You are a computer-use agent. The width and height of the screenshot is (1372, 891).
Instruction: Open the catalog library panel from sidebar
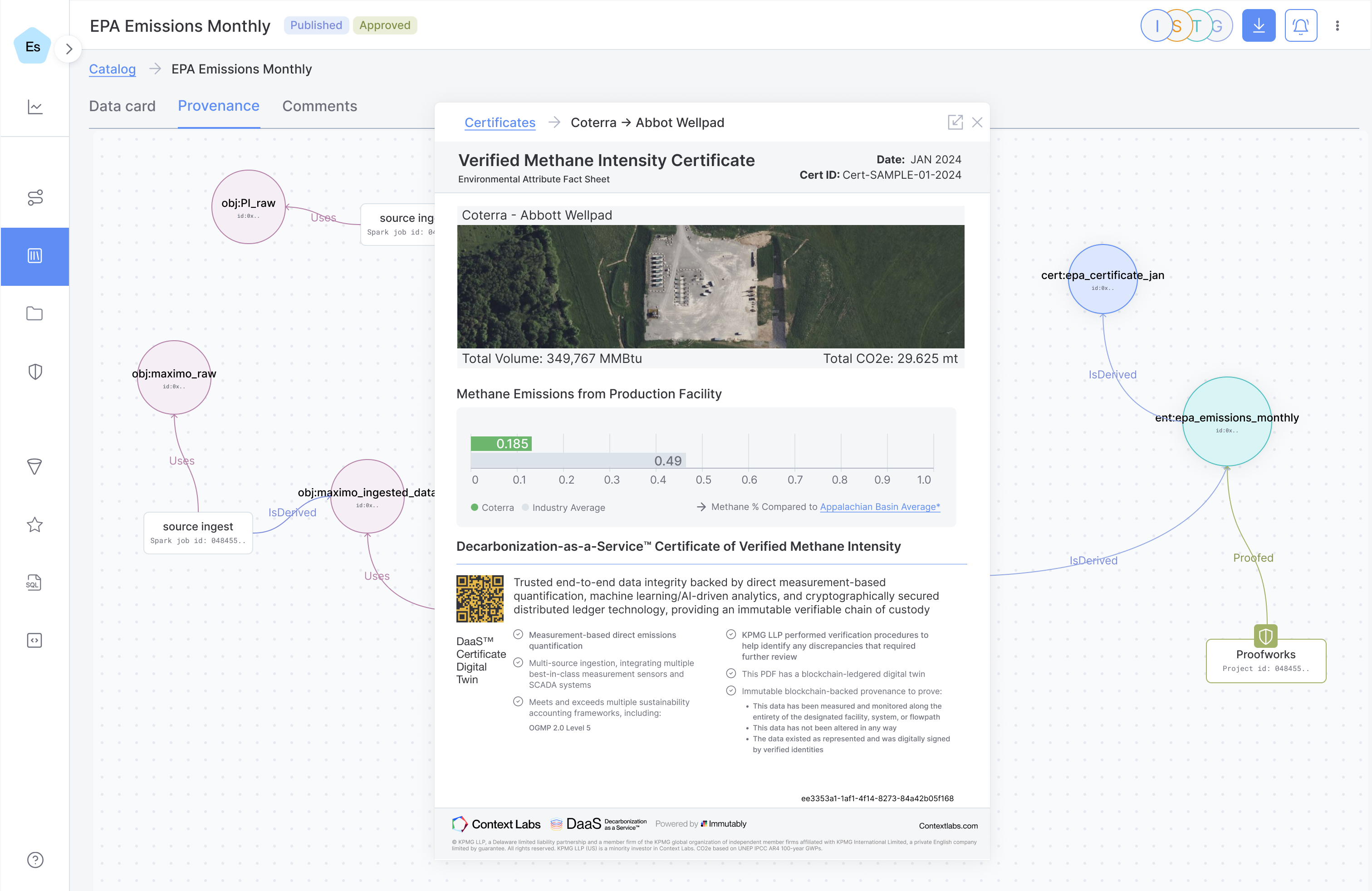pyautogui.click(x=34, y=256)
